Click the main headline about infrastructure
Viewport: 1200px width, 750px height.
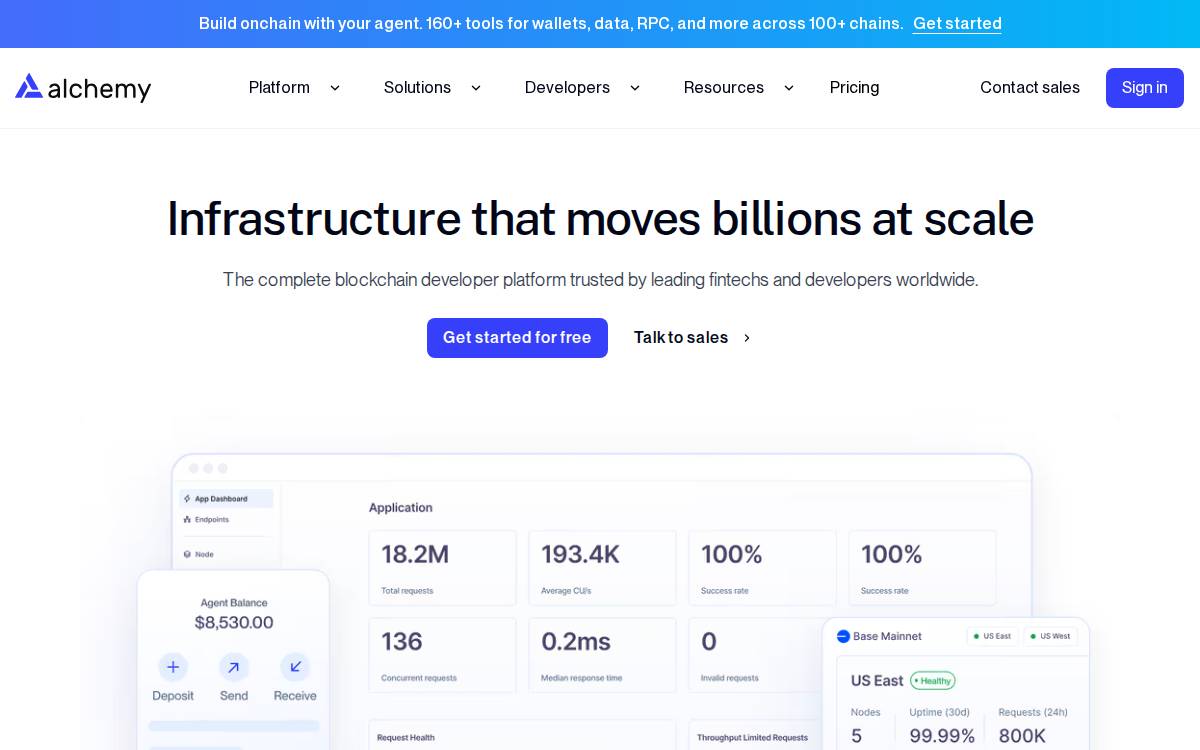point(600,219)
